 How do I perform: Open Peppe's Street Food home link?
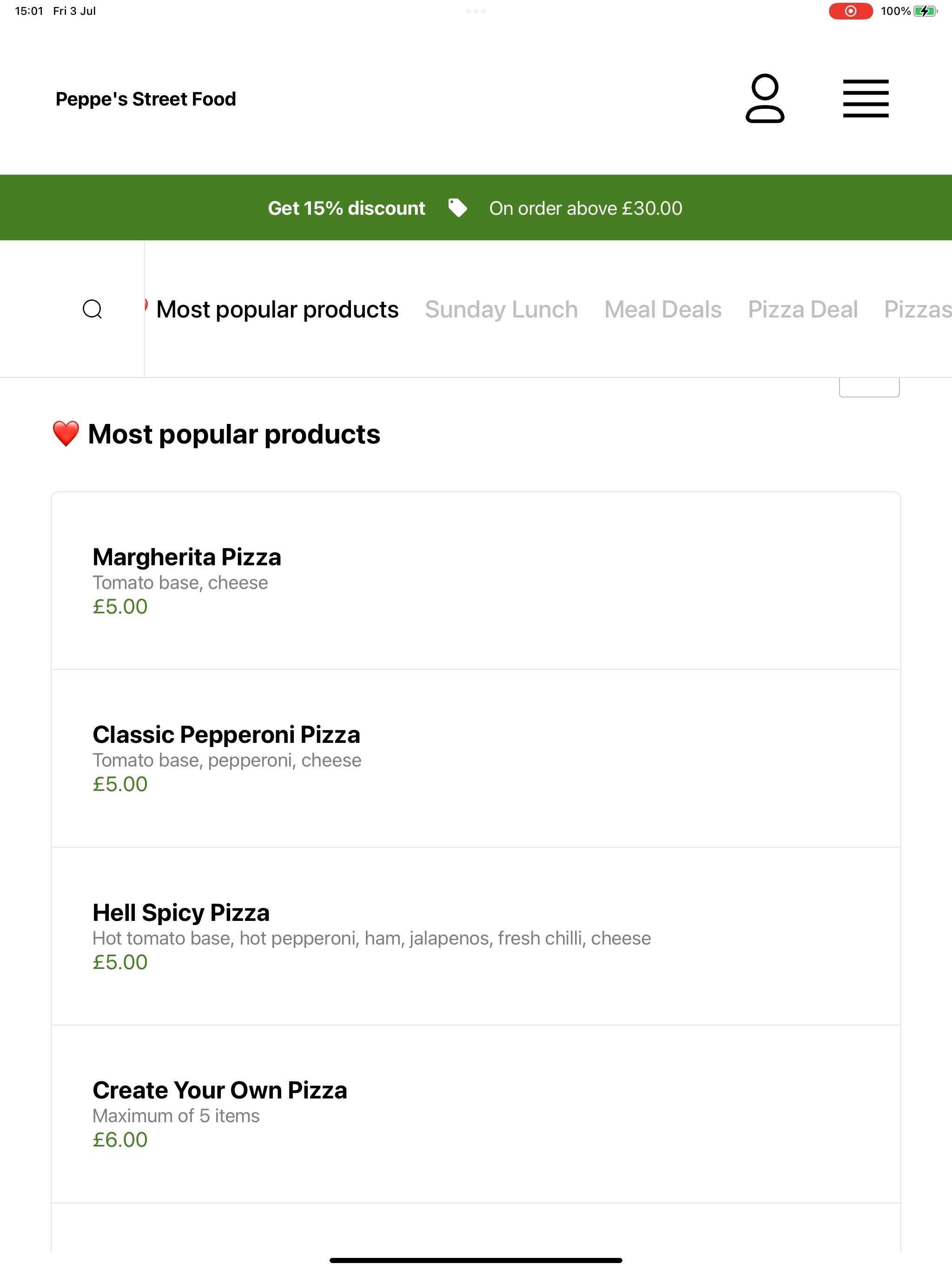(x=146, y=99)
